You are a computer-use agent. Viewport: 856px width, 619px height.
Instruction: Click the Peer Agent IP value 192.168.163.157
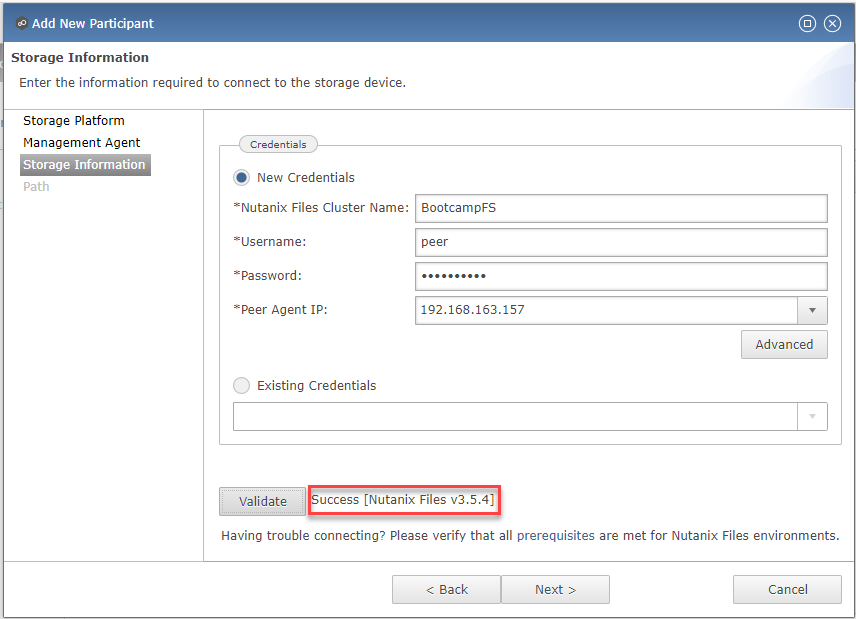tap(472, 310)
